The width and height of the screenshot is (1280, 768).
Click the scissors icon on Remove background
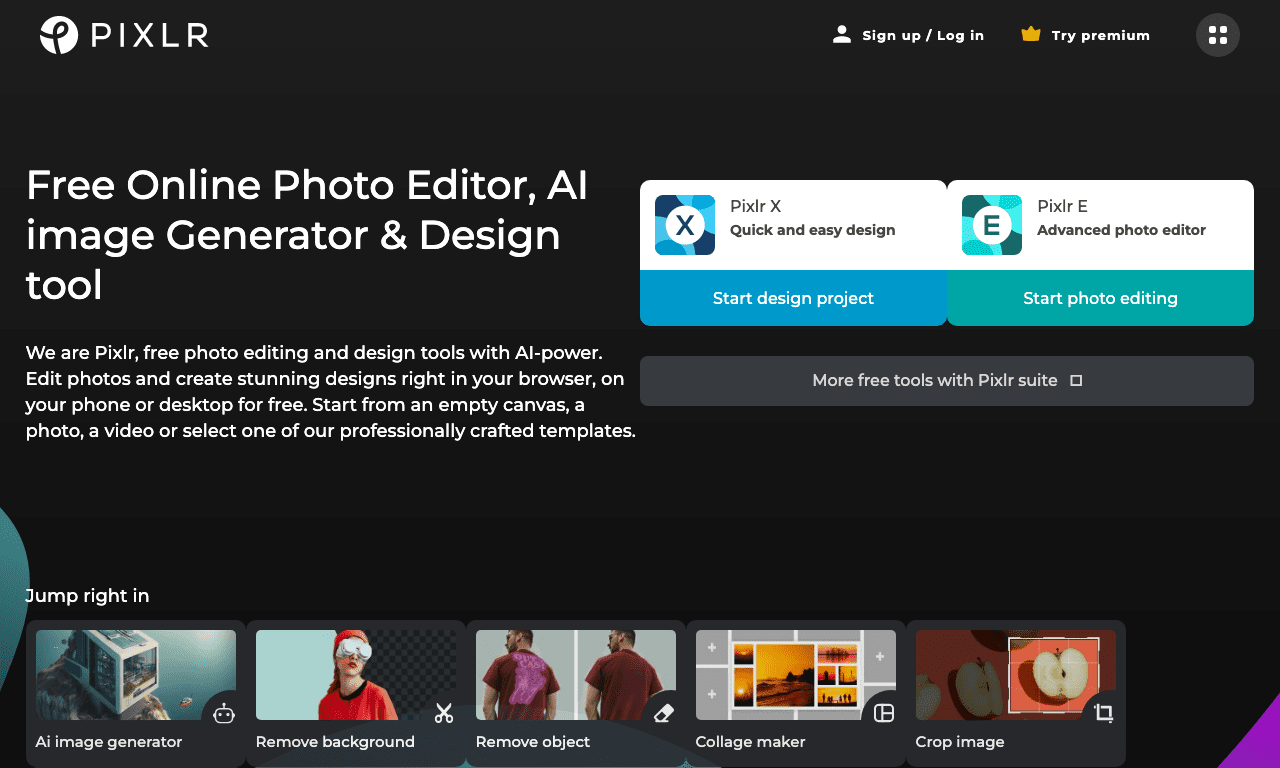[x=444, y=713]
